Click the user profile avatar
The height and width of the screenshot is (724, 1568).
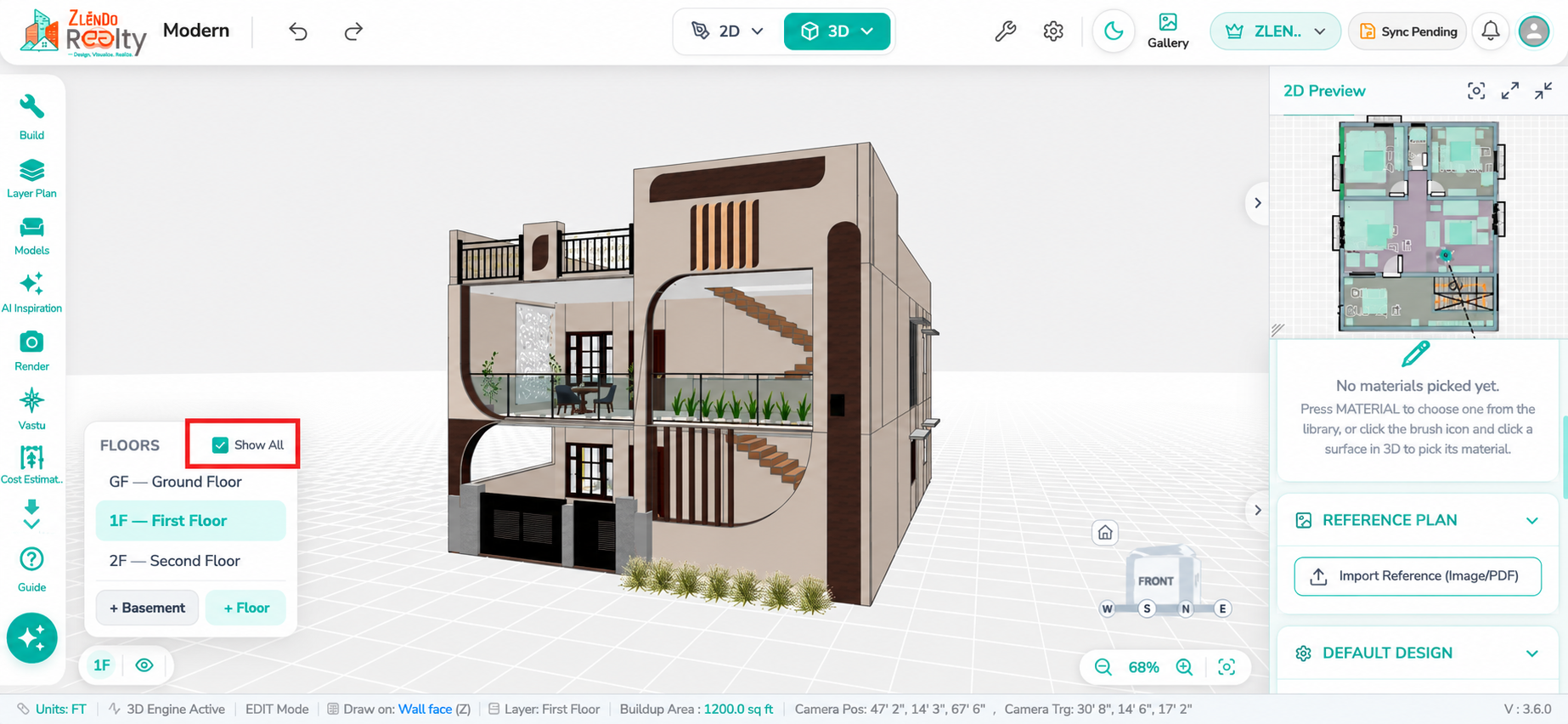click(x=1534, y=31)
